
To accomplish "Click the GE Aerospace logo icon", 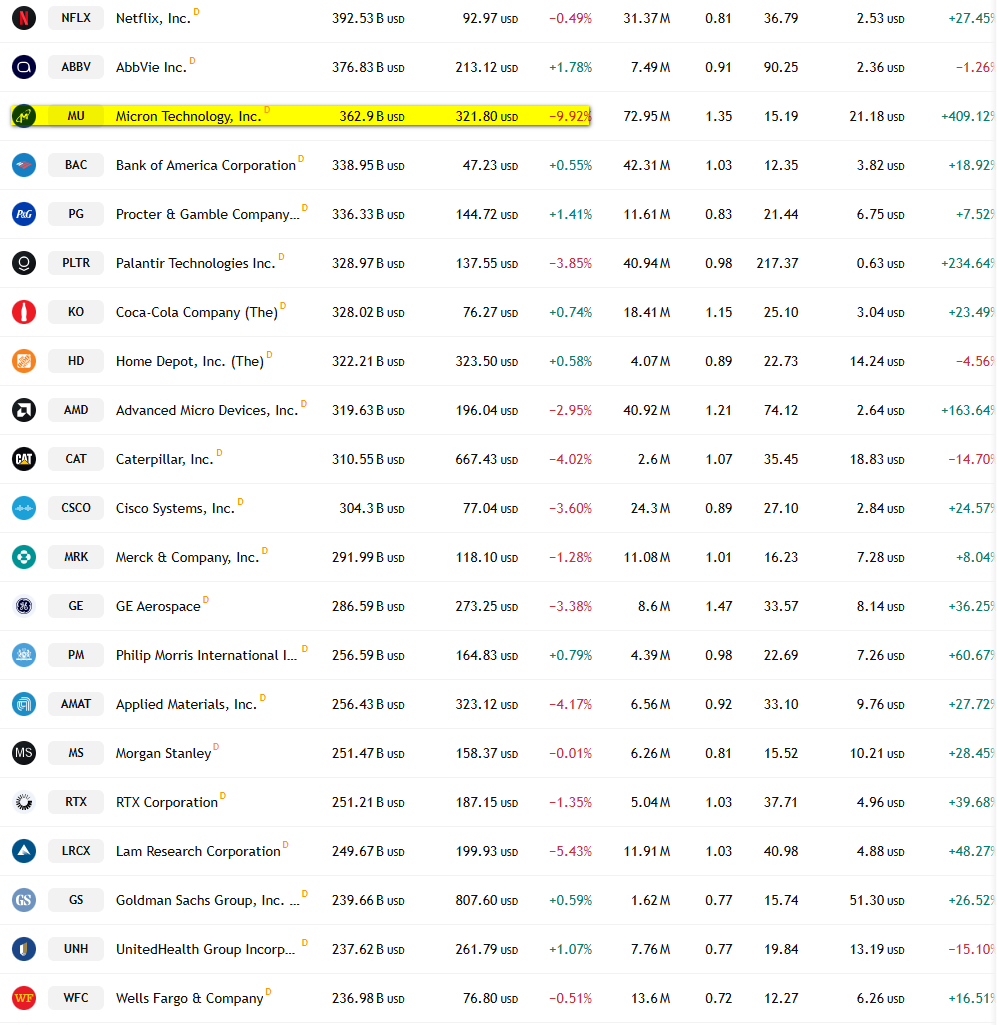I will click(x=24, y=606).
